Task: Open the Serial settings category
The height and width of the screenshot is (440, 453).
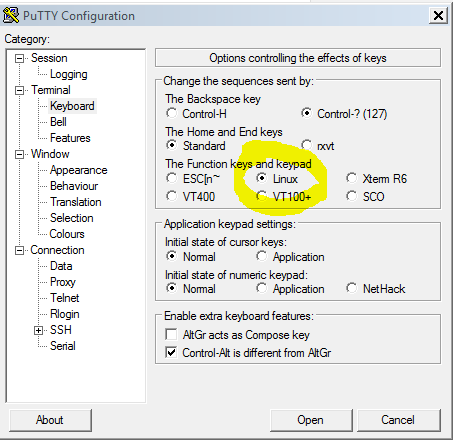Action: pyautogui.click(x=63, y=346)
